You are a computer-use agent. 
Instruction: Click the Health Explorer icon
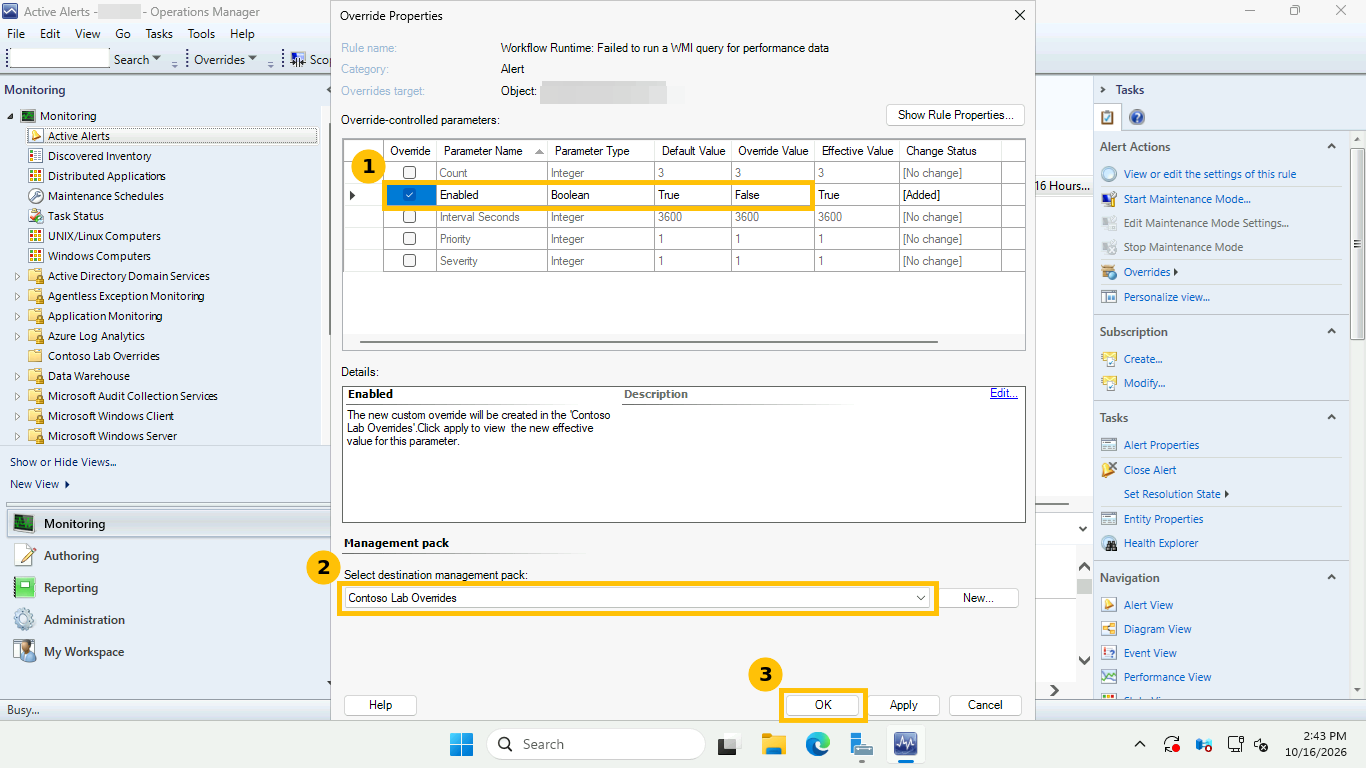point(1108,543)
